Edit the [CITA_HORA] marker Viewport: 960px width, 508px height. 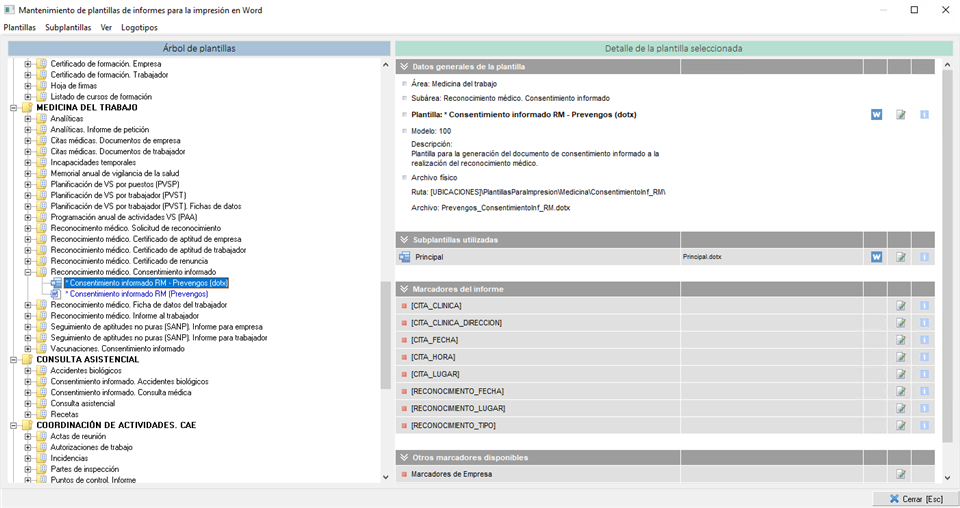(900, 357)
